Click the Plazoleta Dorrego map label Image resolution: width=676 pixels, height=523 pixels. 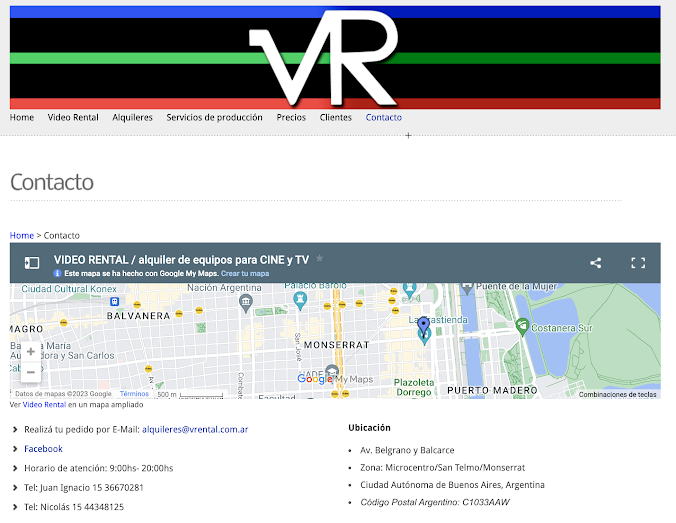(414, 387)
